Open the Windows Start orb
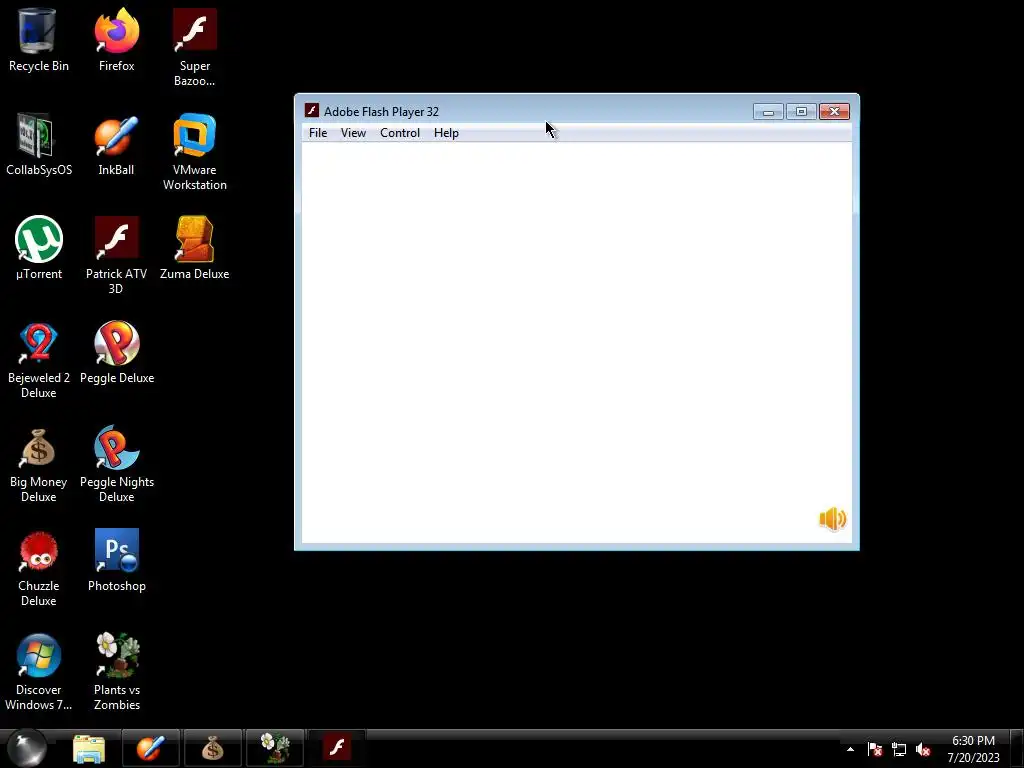This screenshot has width=1024, height=768. 27,748
